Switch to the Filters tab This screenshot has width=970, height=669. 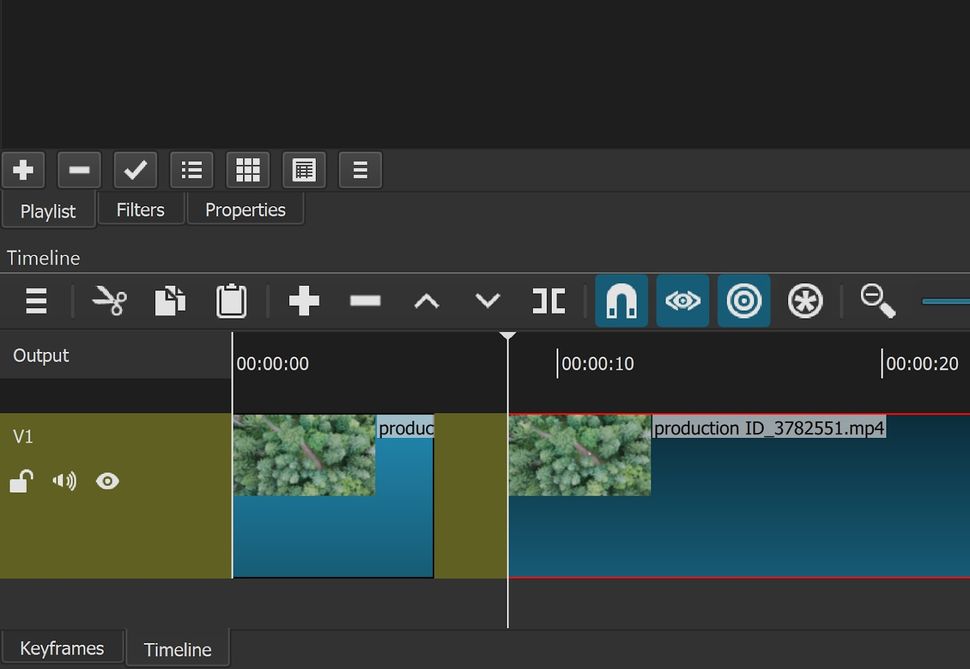click(x=140, y=209)
